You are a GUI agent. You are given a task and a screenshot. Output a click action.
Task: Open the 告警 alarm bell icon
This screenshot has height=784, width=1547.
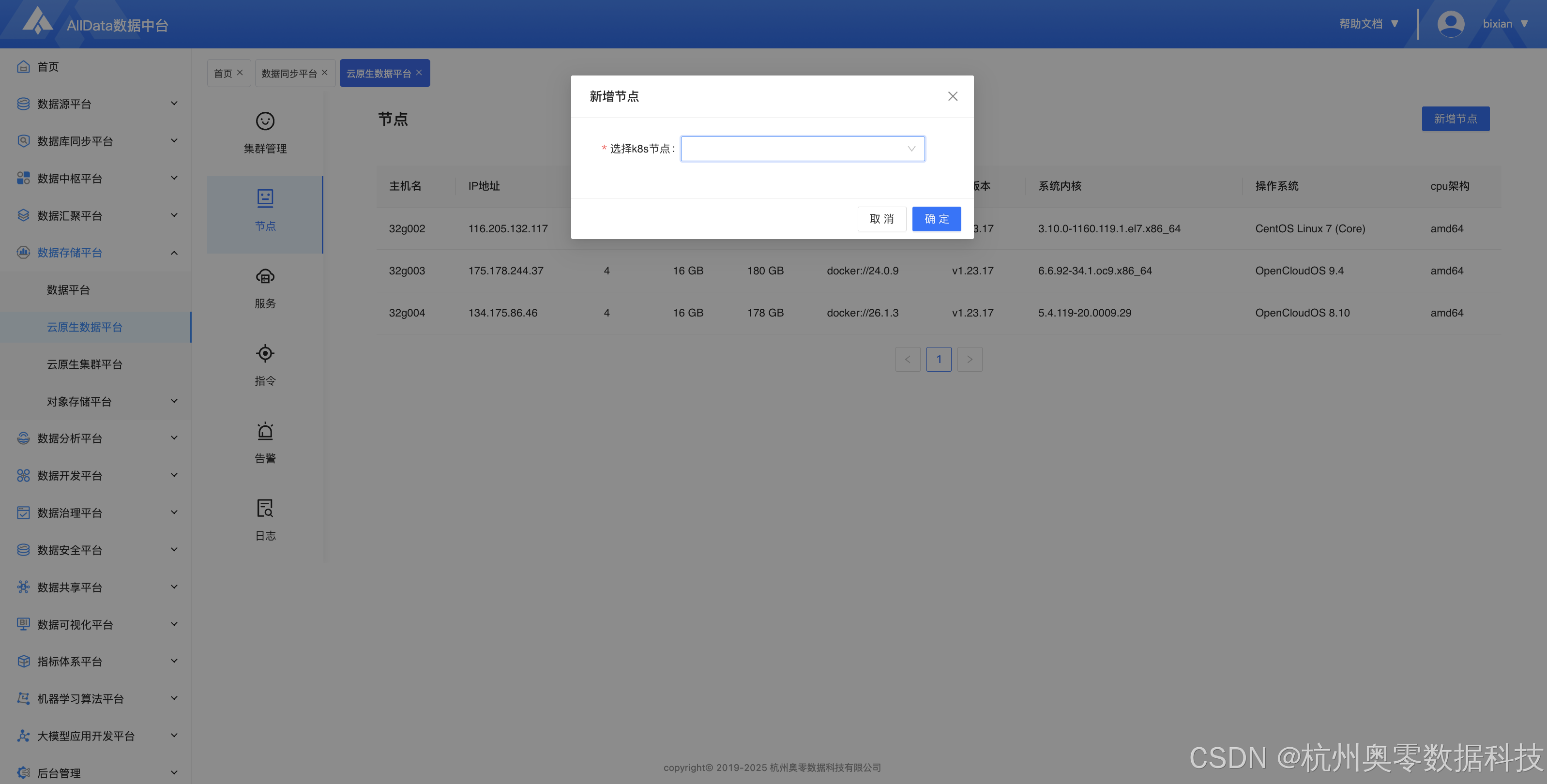(x=265, y=431)
